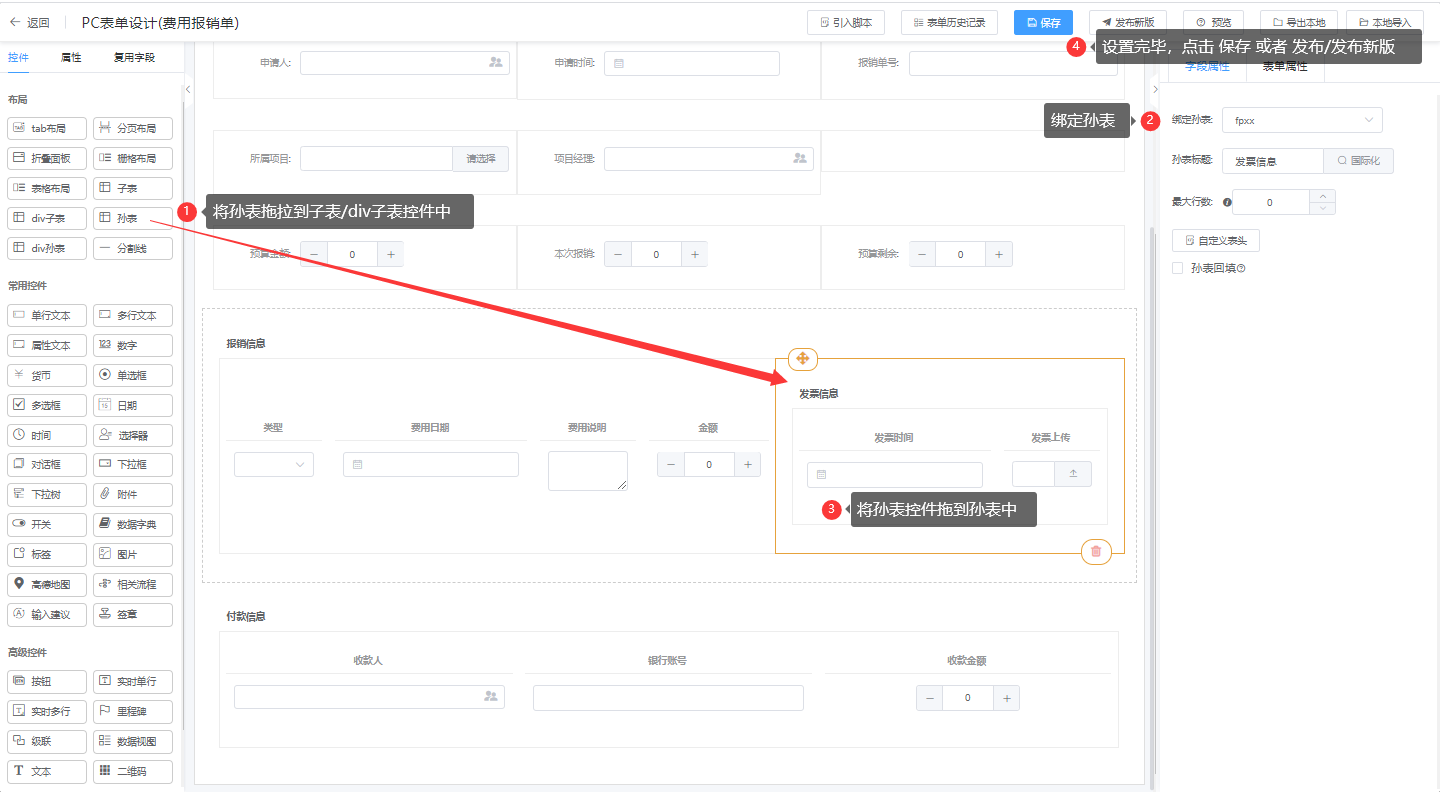The height and width of the screenshot is (792, 1440).
Task: Click the 发票上传 upload icon button
Action: (1073, 474)
